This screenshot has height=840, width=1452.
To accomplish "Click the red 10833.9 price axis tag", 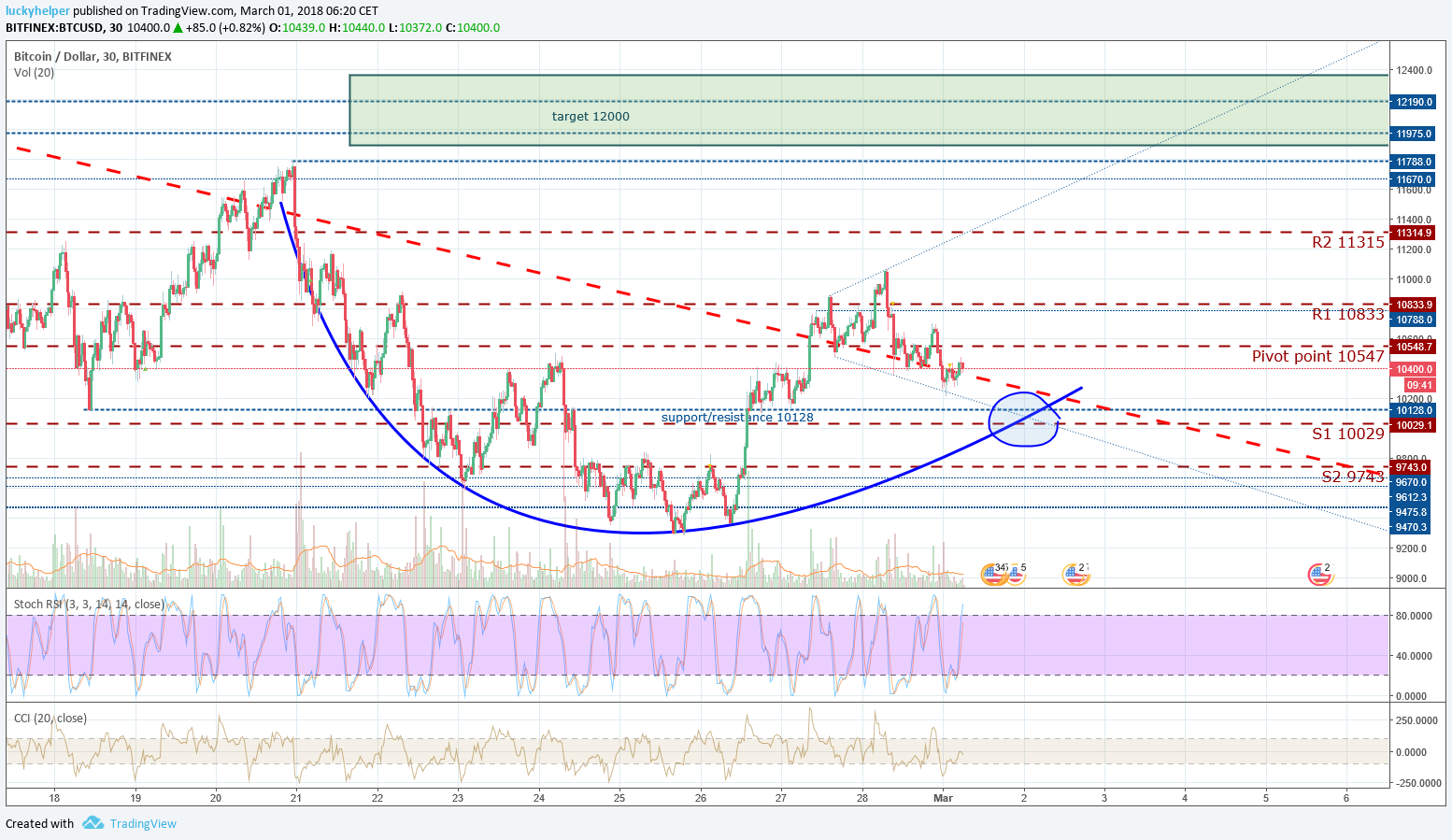I will pyautogui.click(x=1415, y=305).
